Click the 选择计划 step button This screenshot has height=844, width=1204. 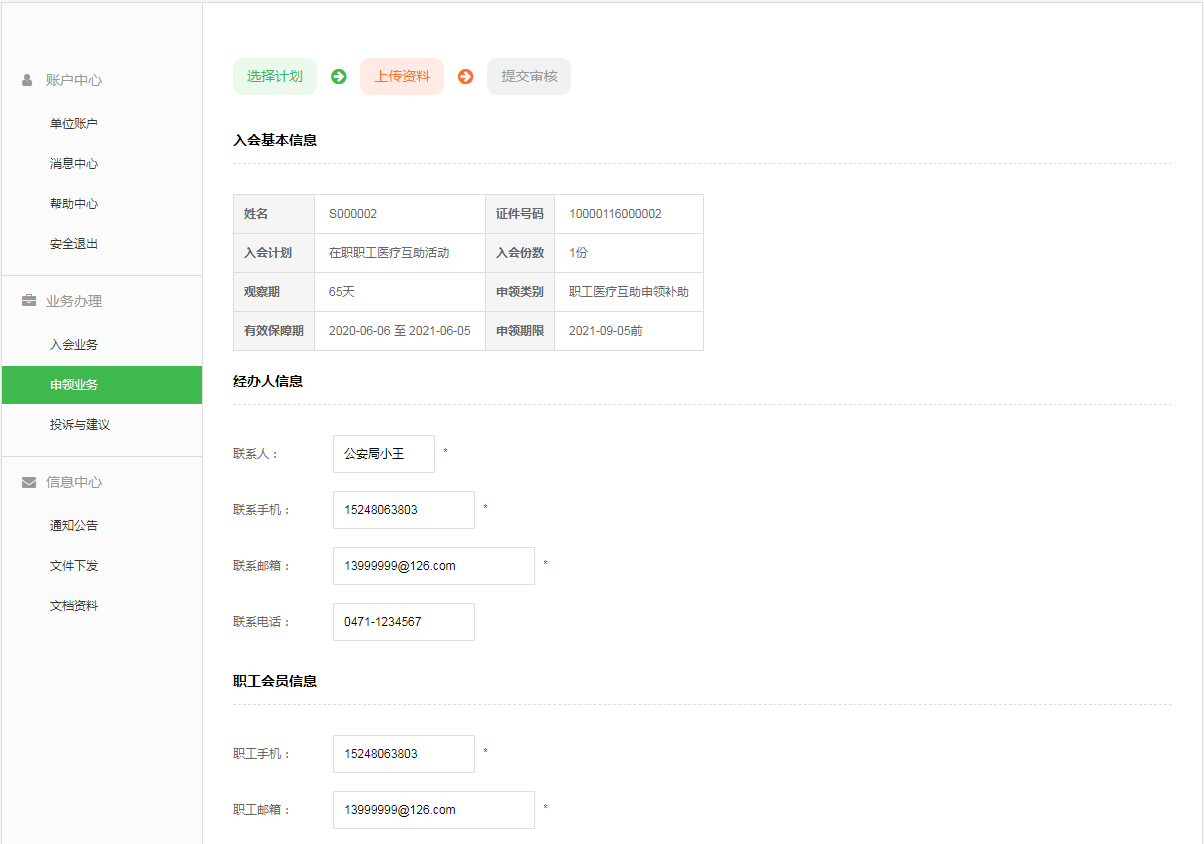[x=275, y=77]
